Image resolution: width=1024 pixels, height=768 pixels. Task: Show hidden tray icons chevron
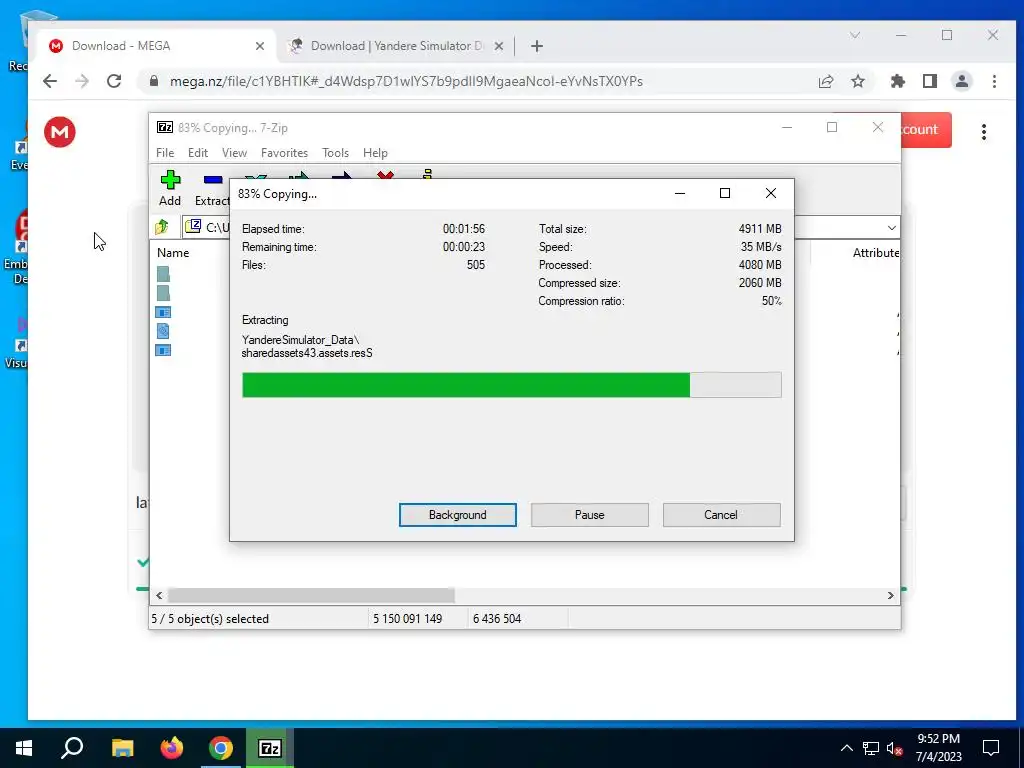(846, 748)
